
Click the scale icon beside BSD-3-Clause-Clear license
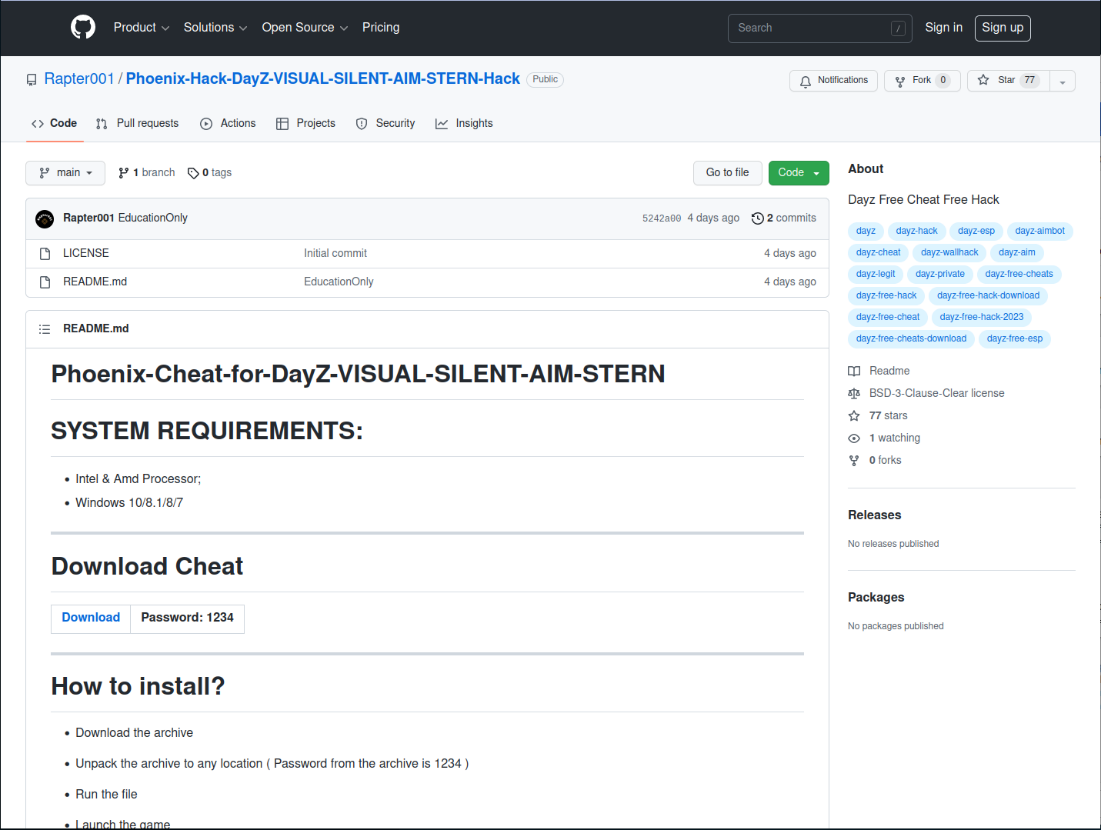click(854, 393)
